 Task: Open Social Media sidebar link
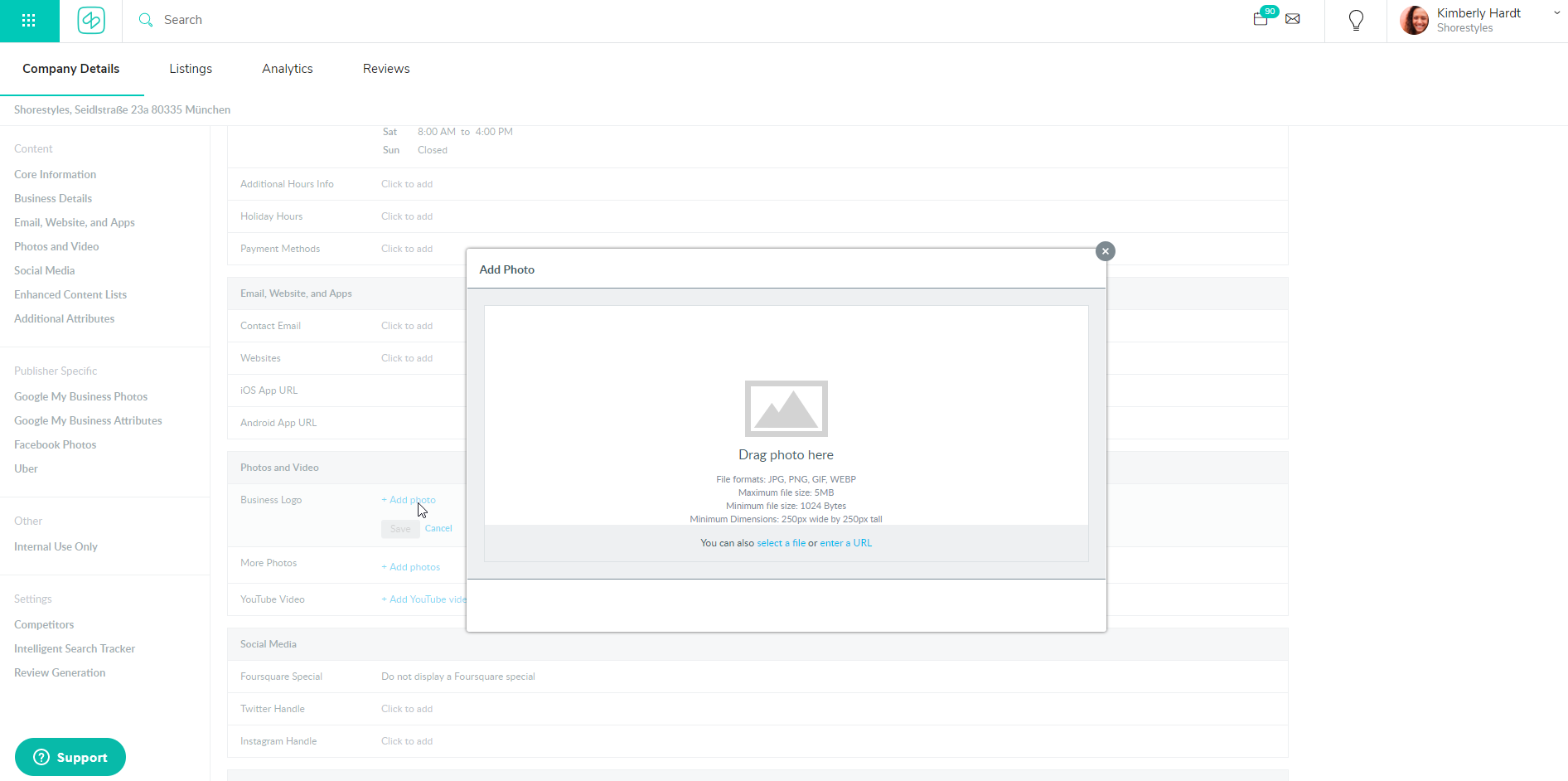coord(44,270)
